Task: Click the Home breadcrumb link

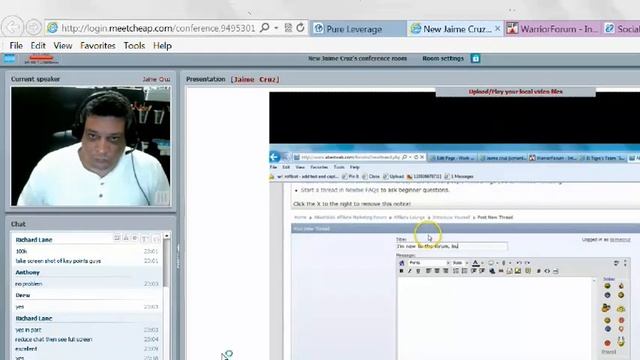Action: pos(300,218)
